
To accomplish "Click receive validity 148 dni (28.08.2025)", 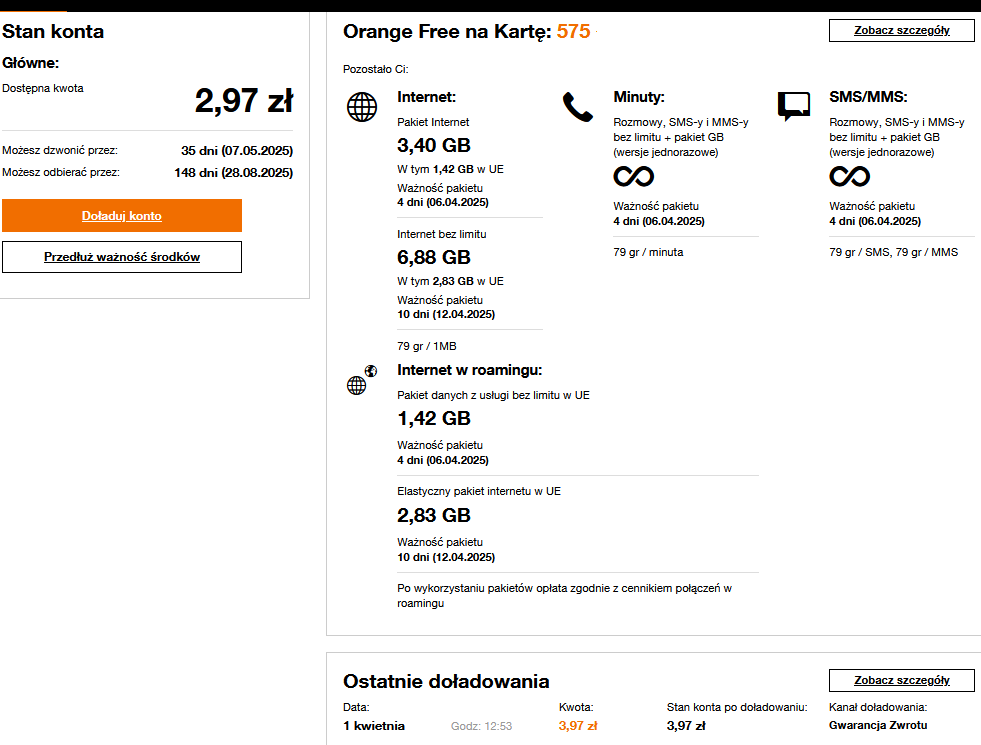I will (x=233, y=173).
